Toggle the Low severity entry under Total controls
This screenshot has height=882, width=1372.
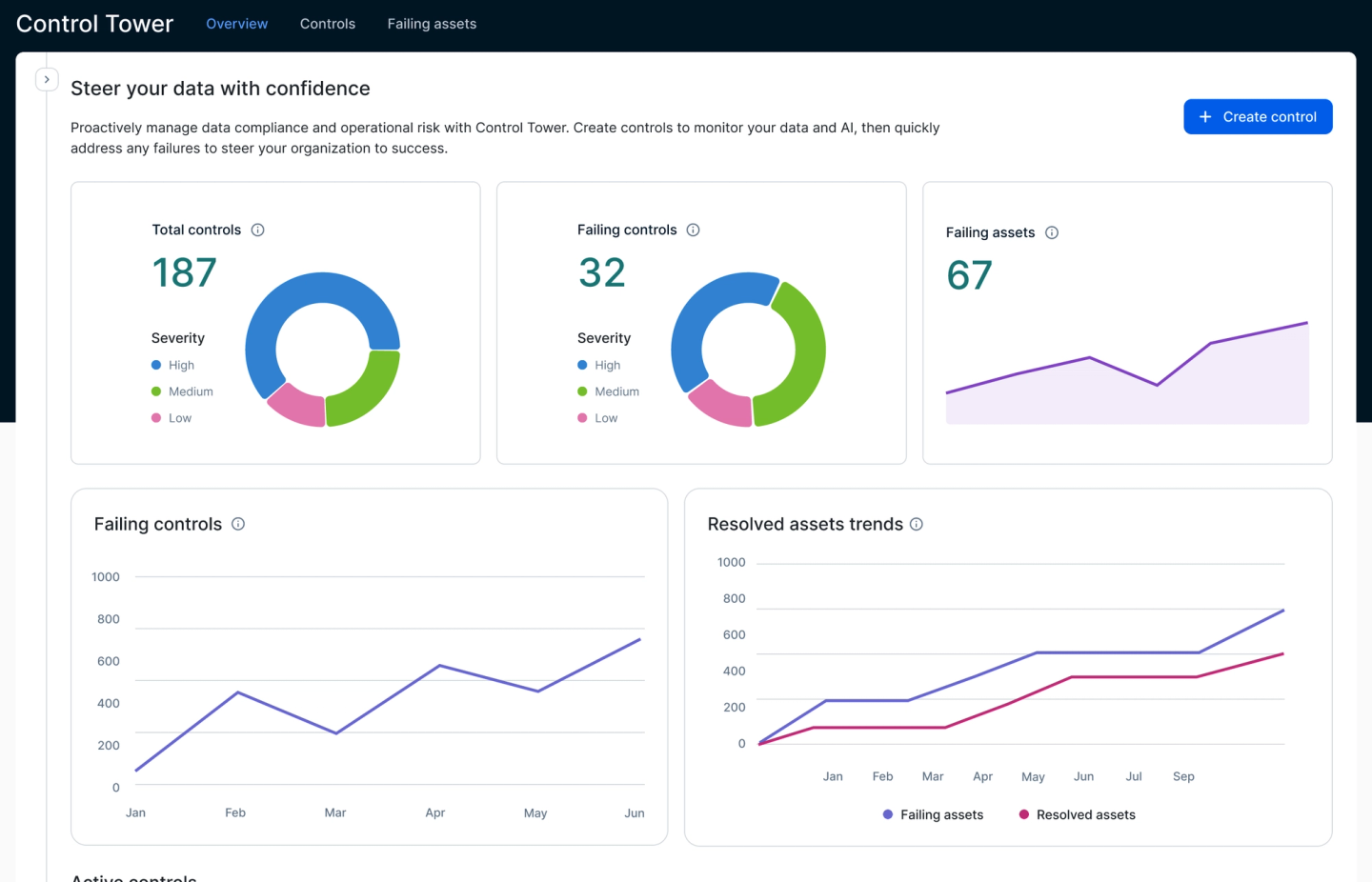[171, 417]
